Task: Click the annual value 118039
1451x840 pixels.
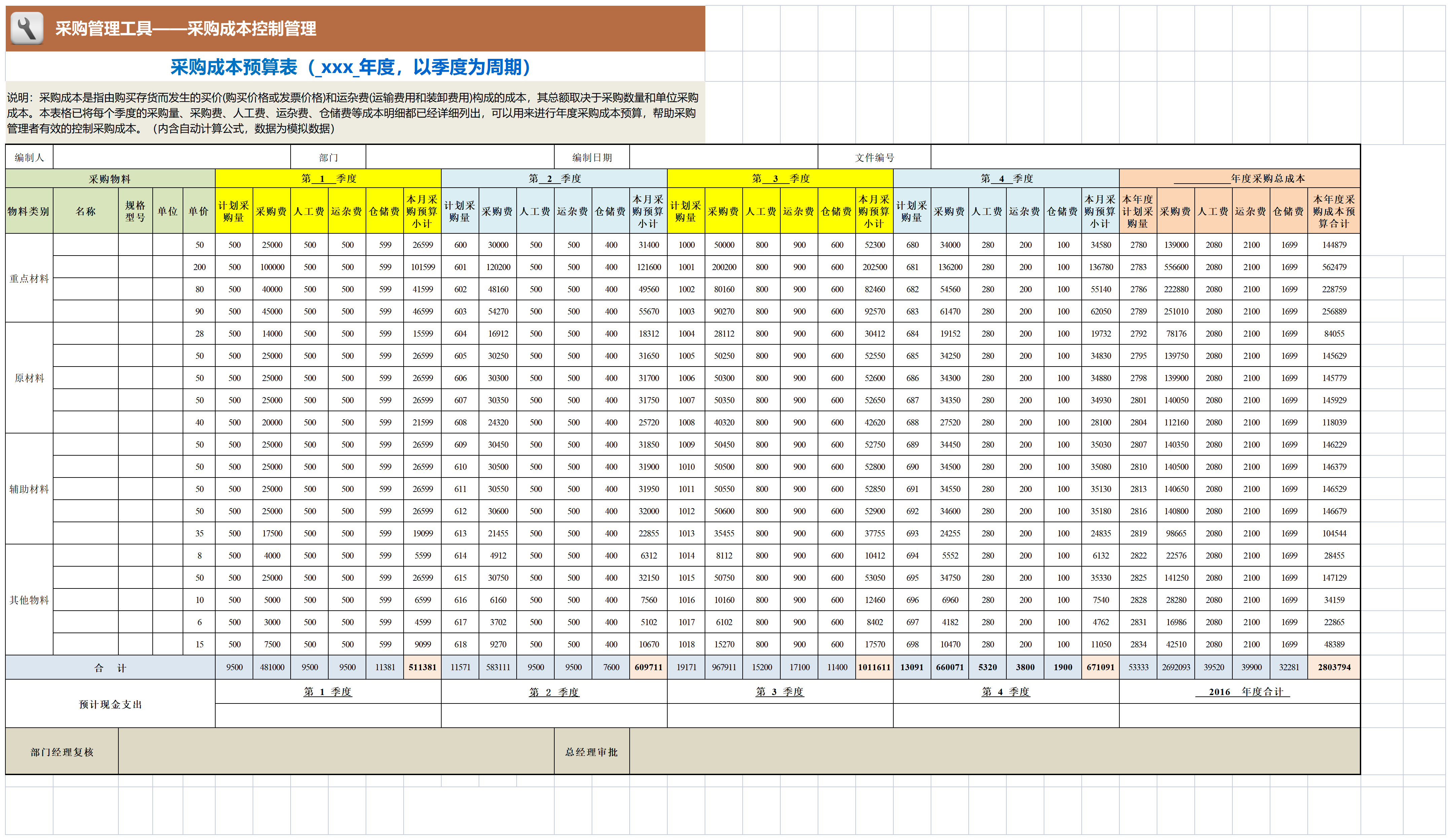Action: tap(1334, 422)
